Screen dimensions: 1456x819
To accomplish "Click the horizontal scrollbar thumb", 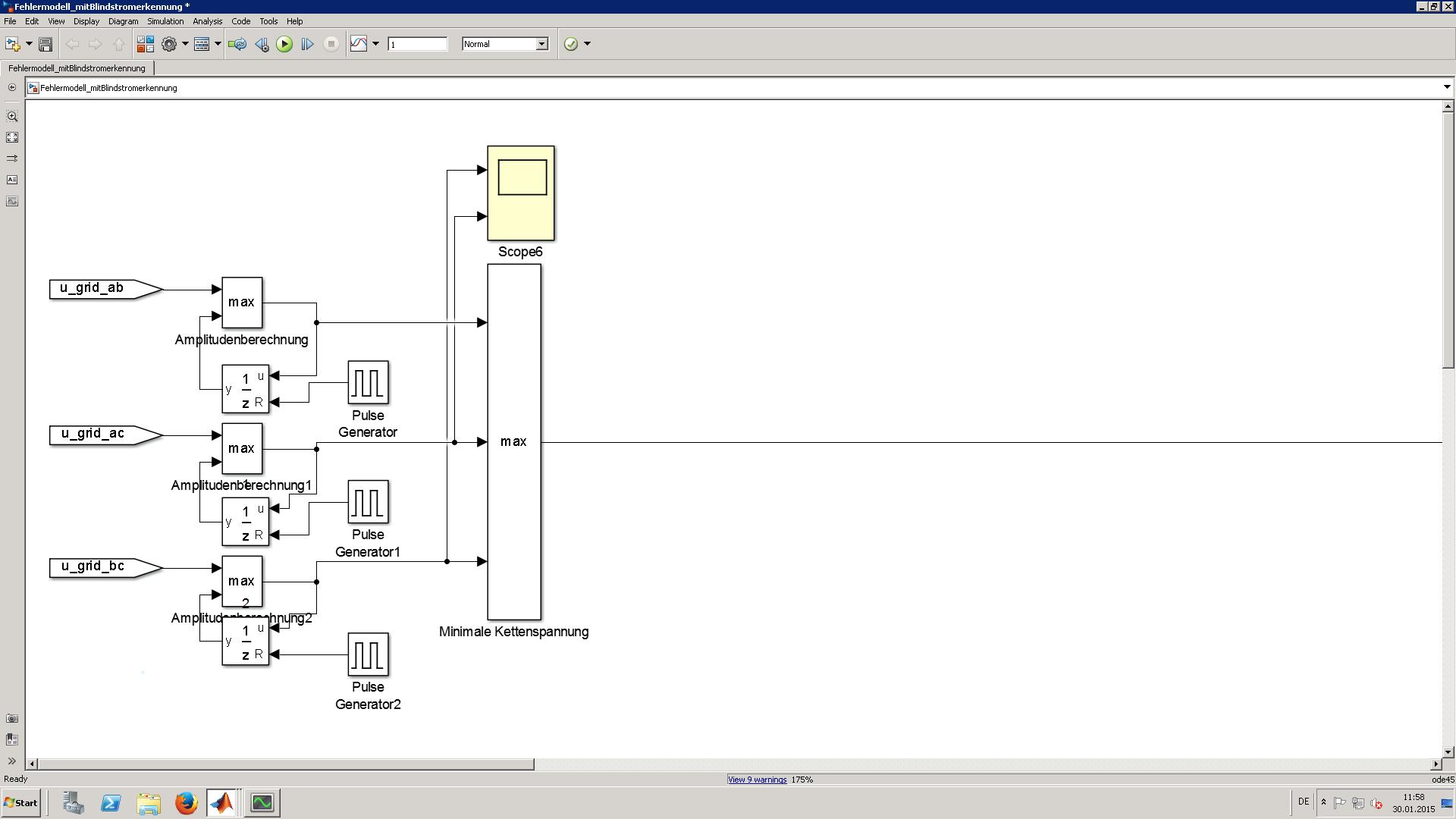I will pos(286,764).
